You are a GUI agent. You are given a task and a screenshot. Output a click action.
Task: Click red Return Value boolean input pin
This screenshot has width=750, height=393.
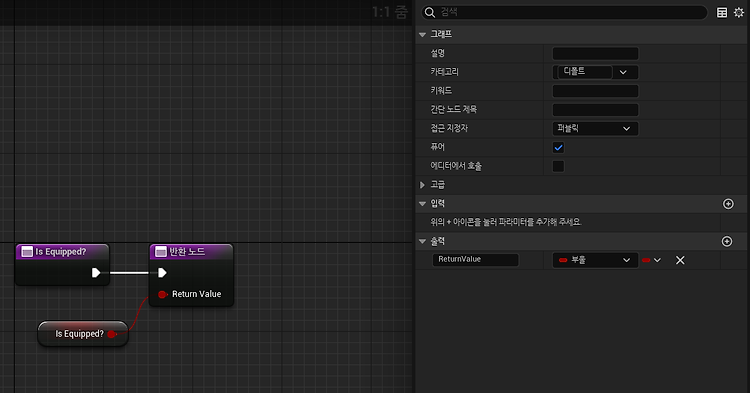[x=162, y=294]
